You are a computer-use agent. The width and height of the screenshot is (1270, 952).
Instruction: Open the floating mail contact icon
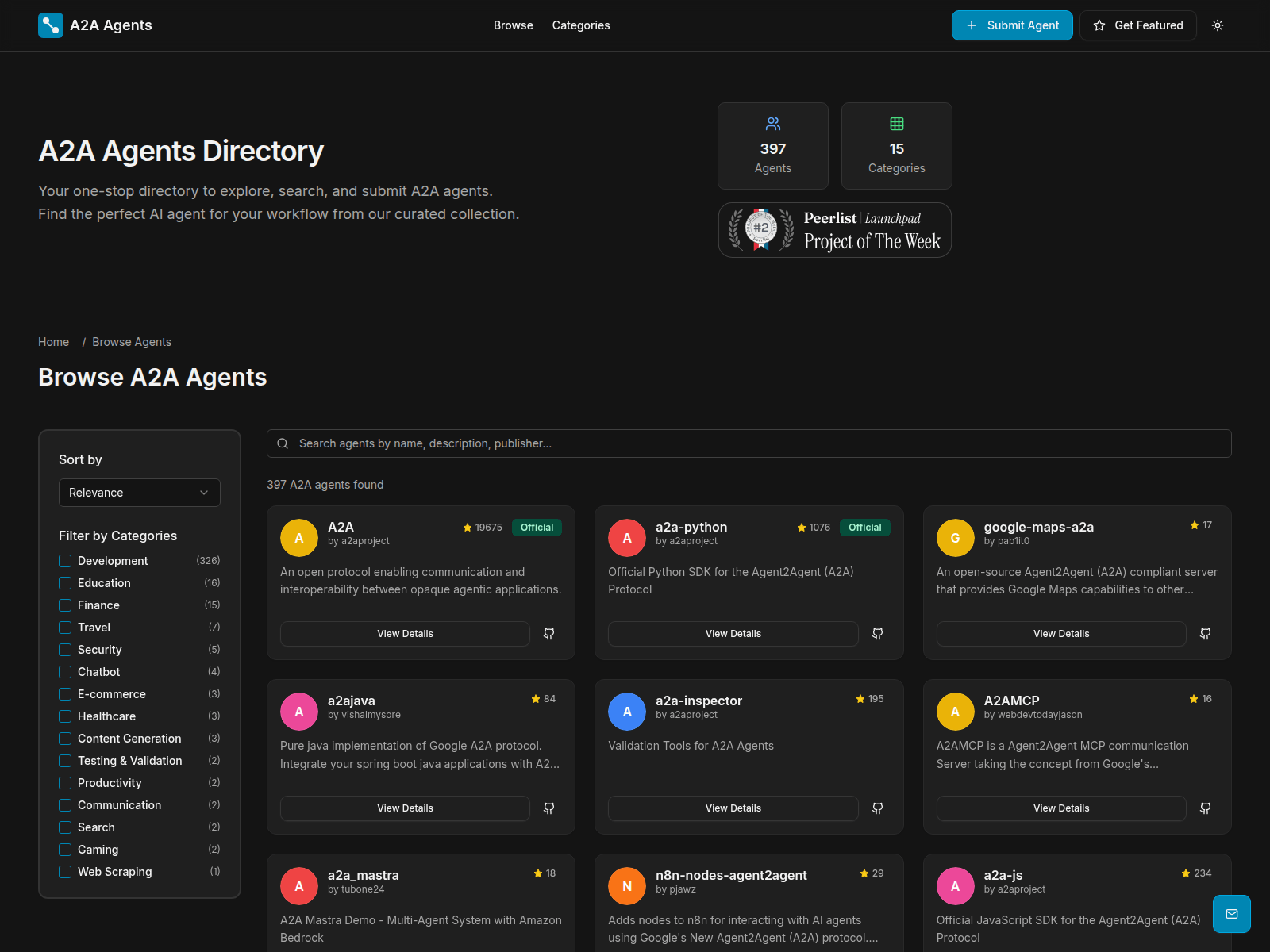1231,914
